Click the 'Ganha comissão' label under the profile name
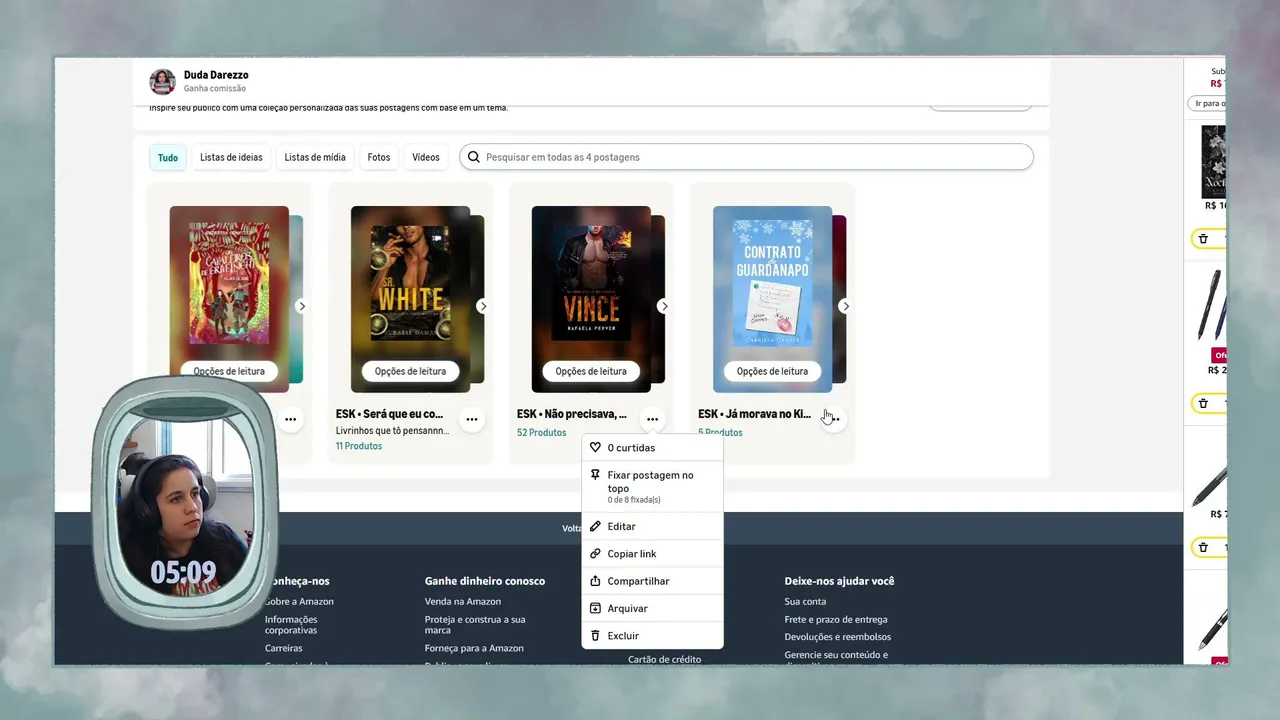Image resolution: width=1280 pixels, height=720 pixels. pos(215,89)
